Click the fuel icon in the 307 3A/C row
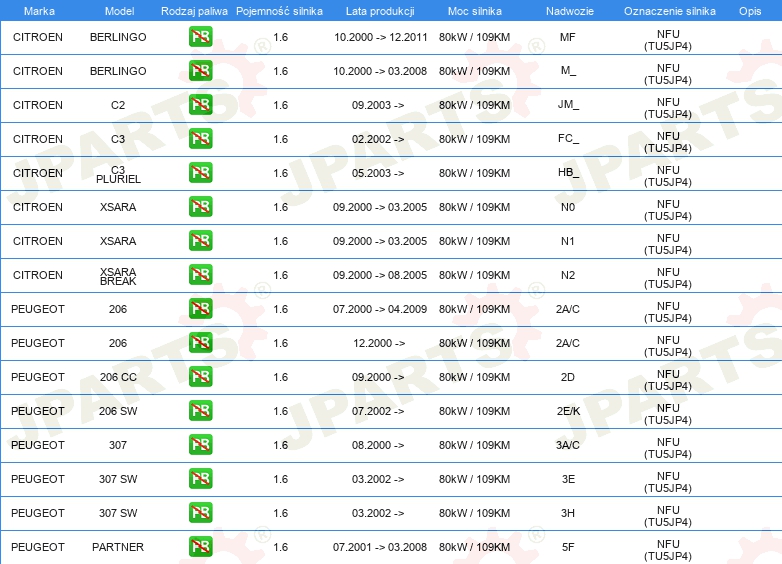Image resolution: width=782 pixels, height=564 pixels. [x=200, y=444]
